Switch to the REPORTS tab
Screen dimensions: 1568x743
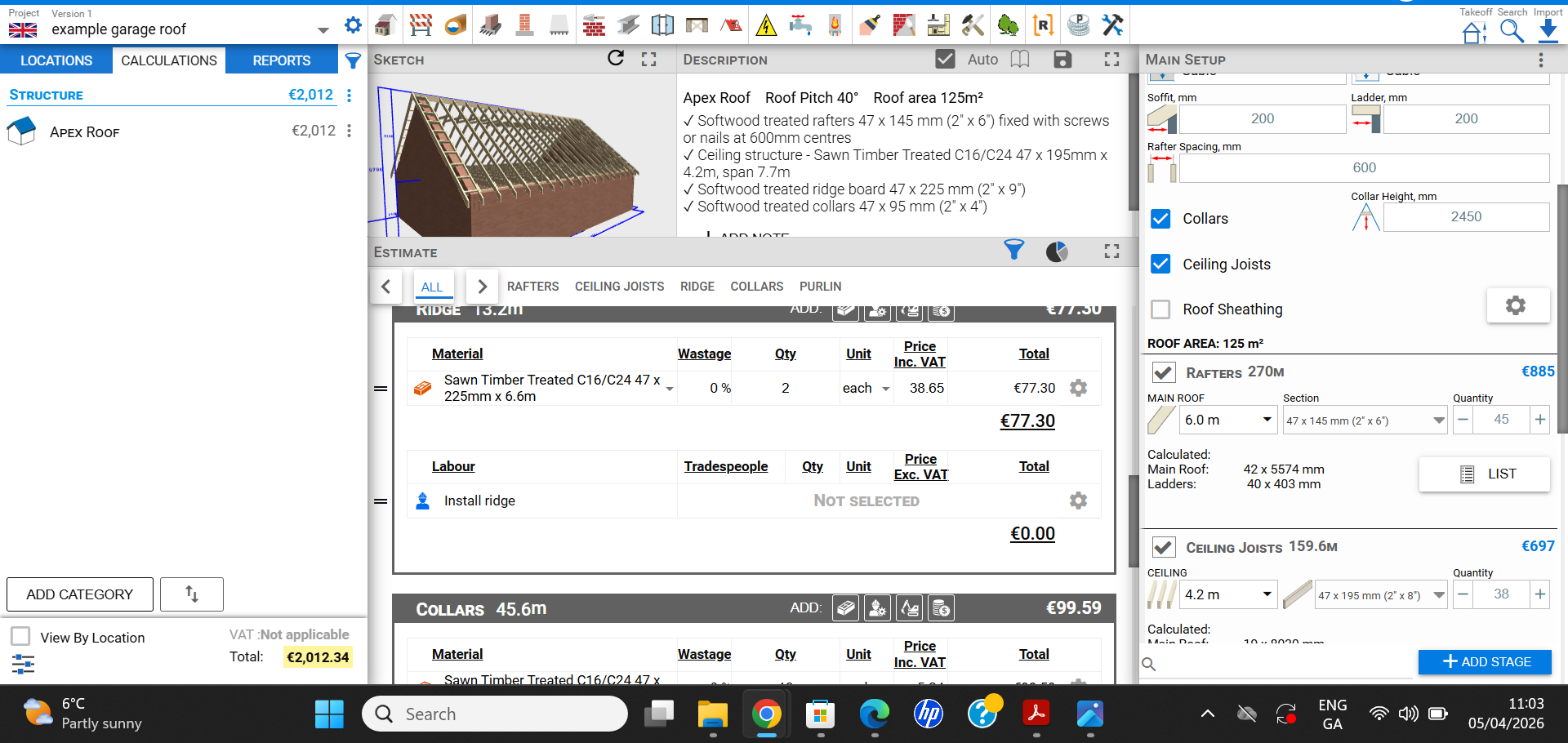281,60
